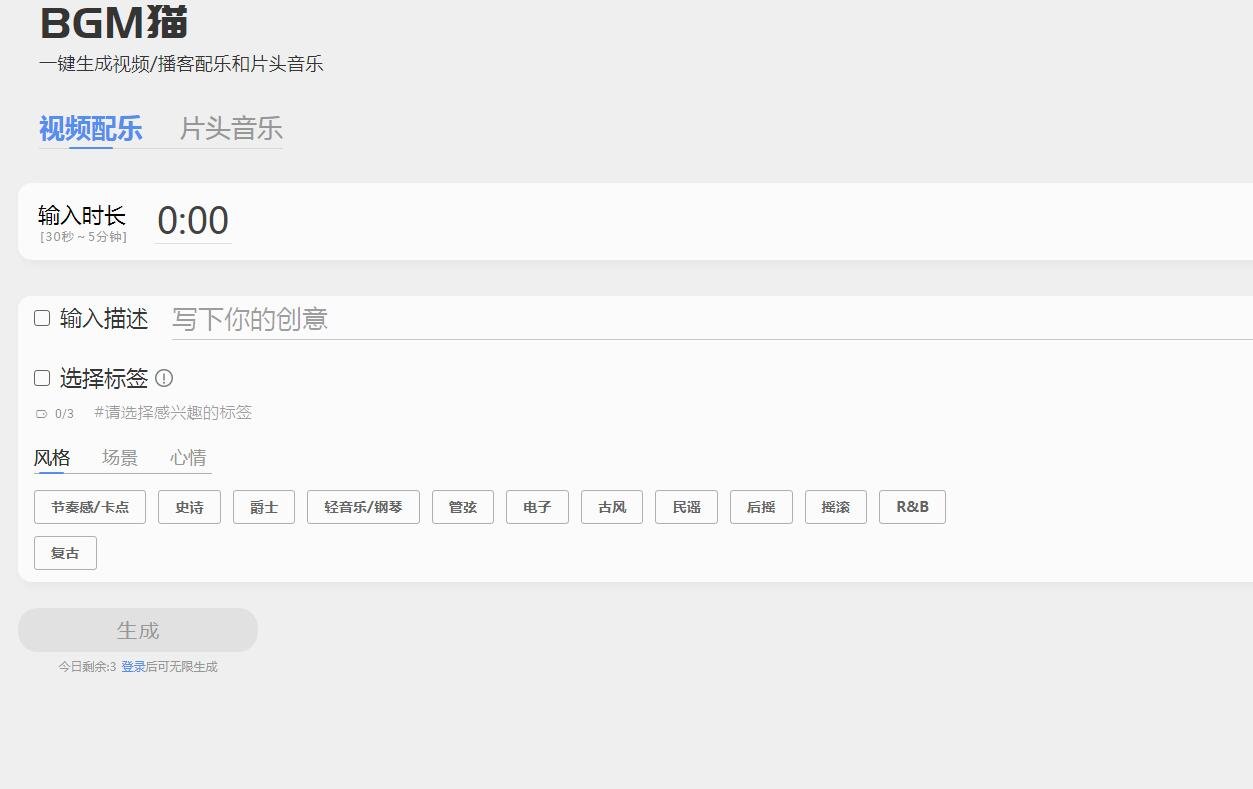Click the 输入时长 label

(82, 215)
